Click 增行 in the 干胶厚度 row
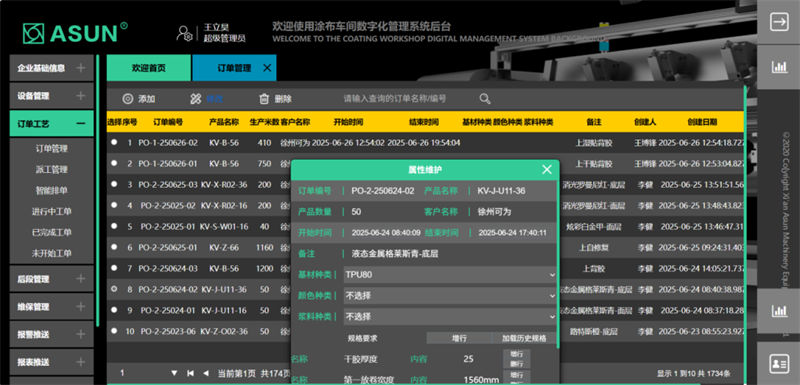The width and height of the screenshot is (800, 385). coord(516,354)
